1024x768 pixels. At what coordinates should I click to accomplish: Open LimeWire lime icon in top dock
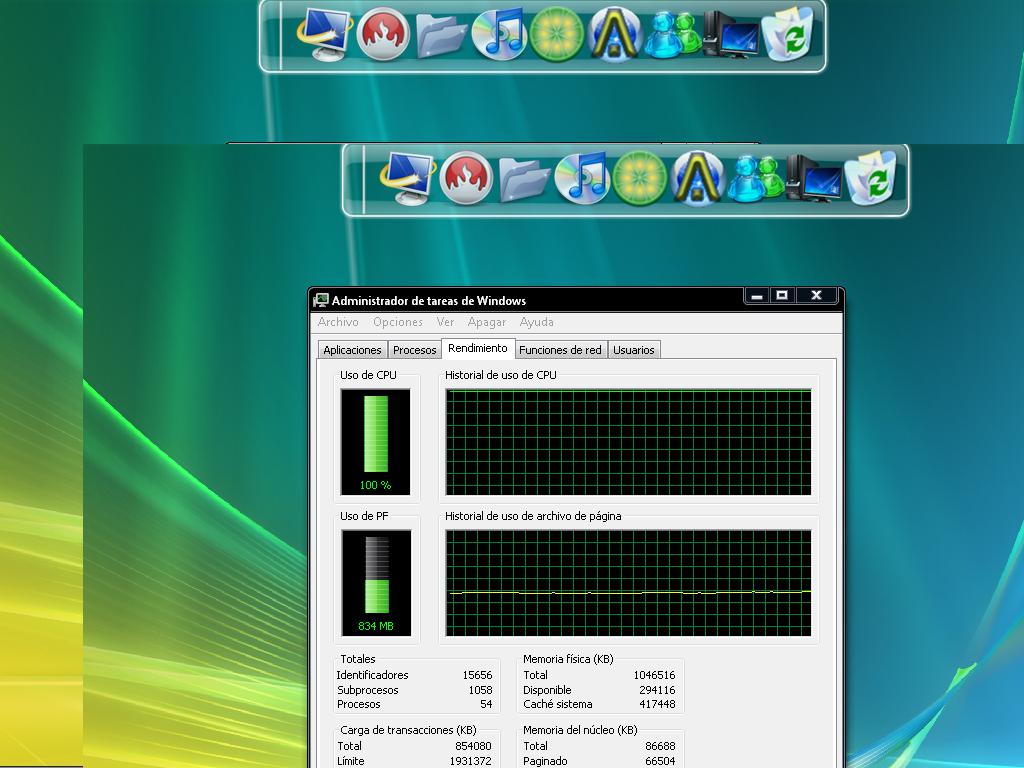coord(557,35)
